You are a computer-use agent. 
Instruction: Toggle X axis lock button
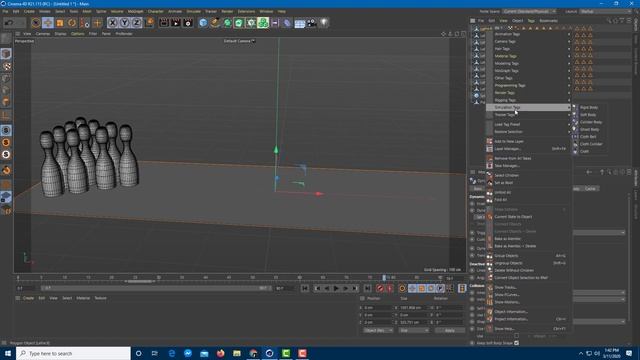tap(113, 23)
